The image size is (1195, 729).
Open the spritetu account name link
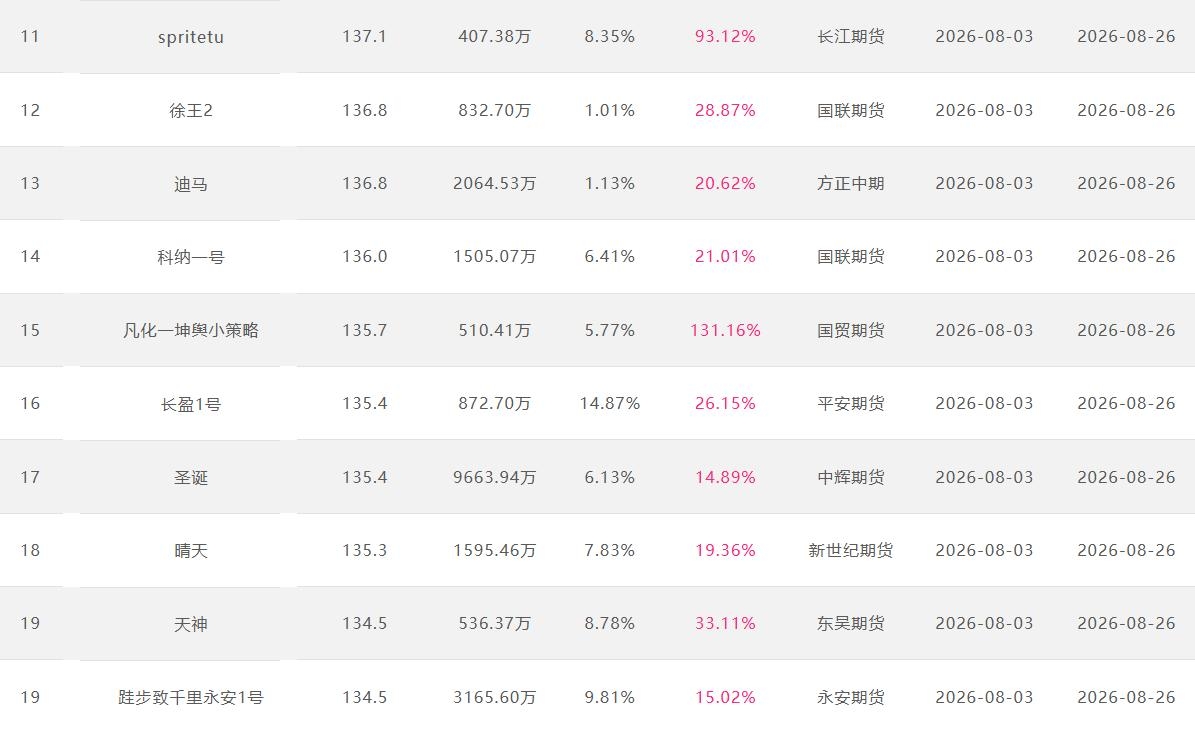[191, 37]
